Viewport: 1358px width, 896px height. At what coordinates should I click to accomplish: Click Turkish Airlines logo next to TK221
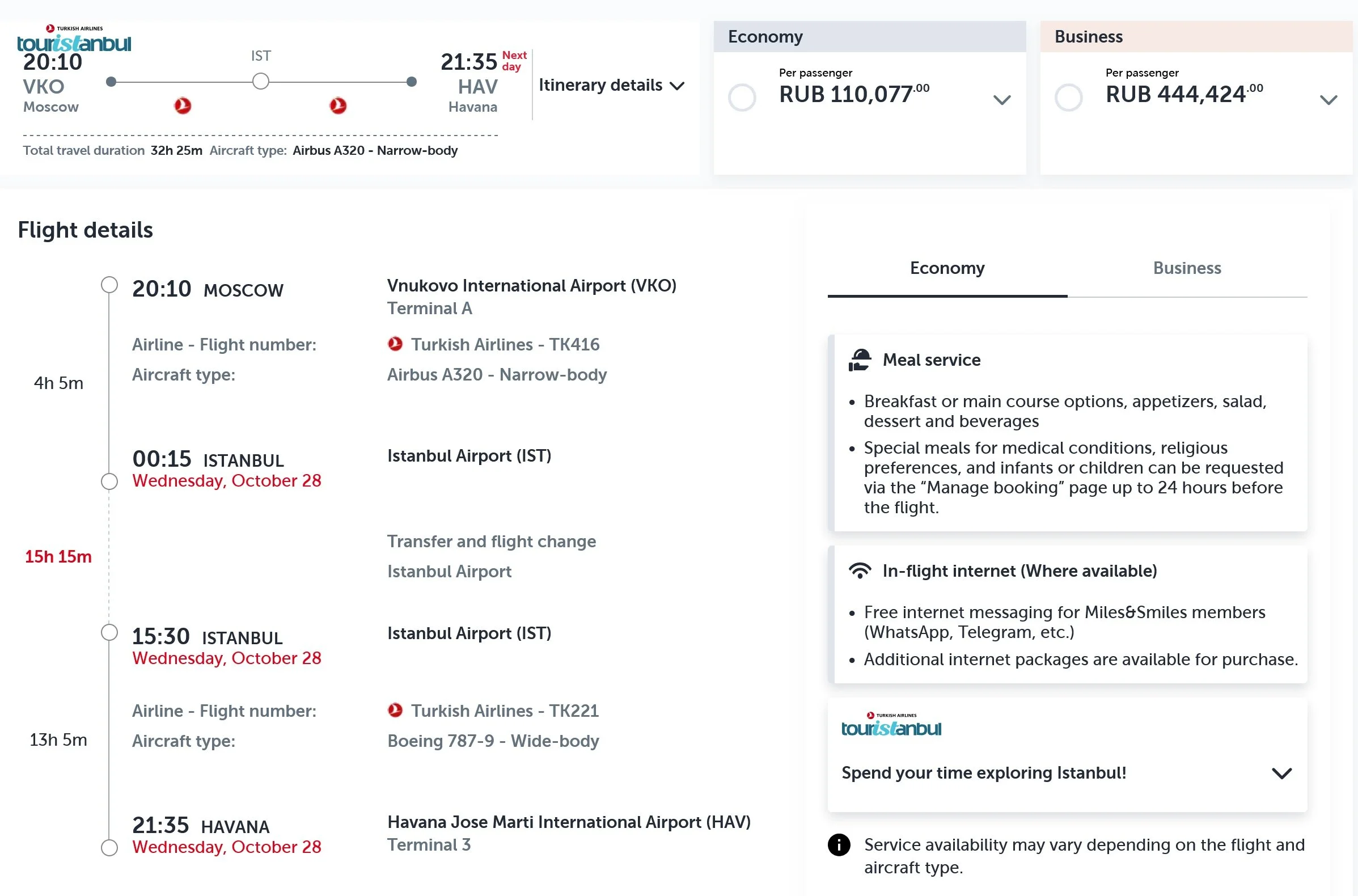[395, 711]
